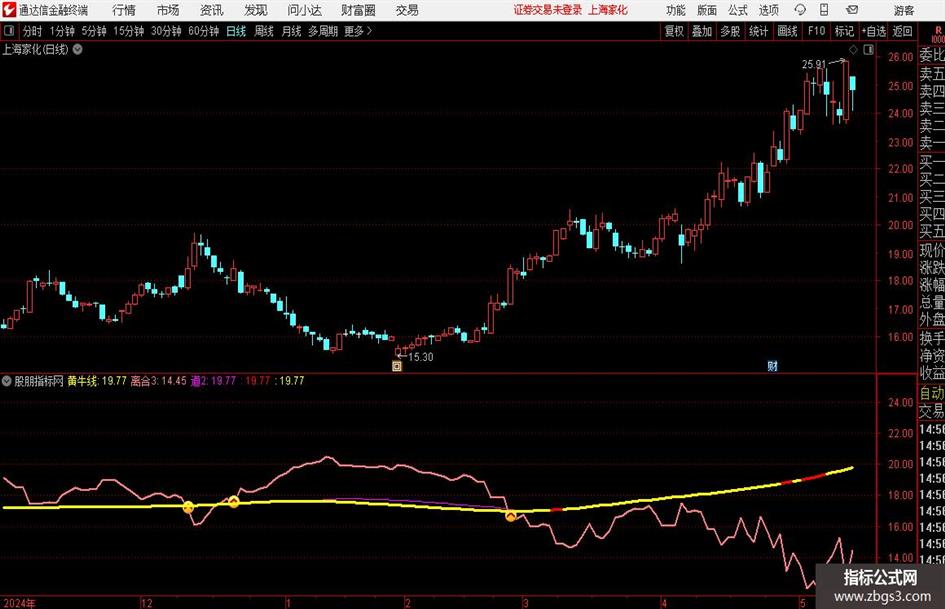This screenshot has width=945, height=609.
Task: Click the 25.00 price axis label
Action: (900, 86)
